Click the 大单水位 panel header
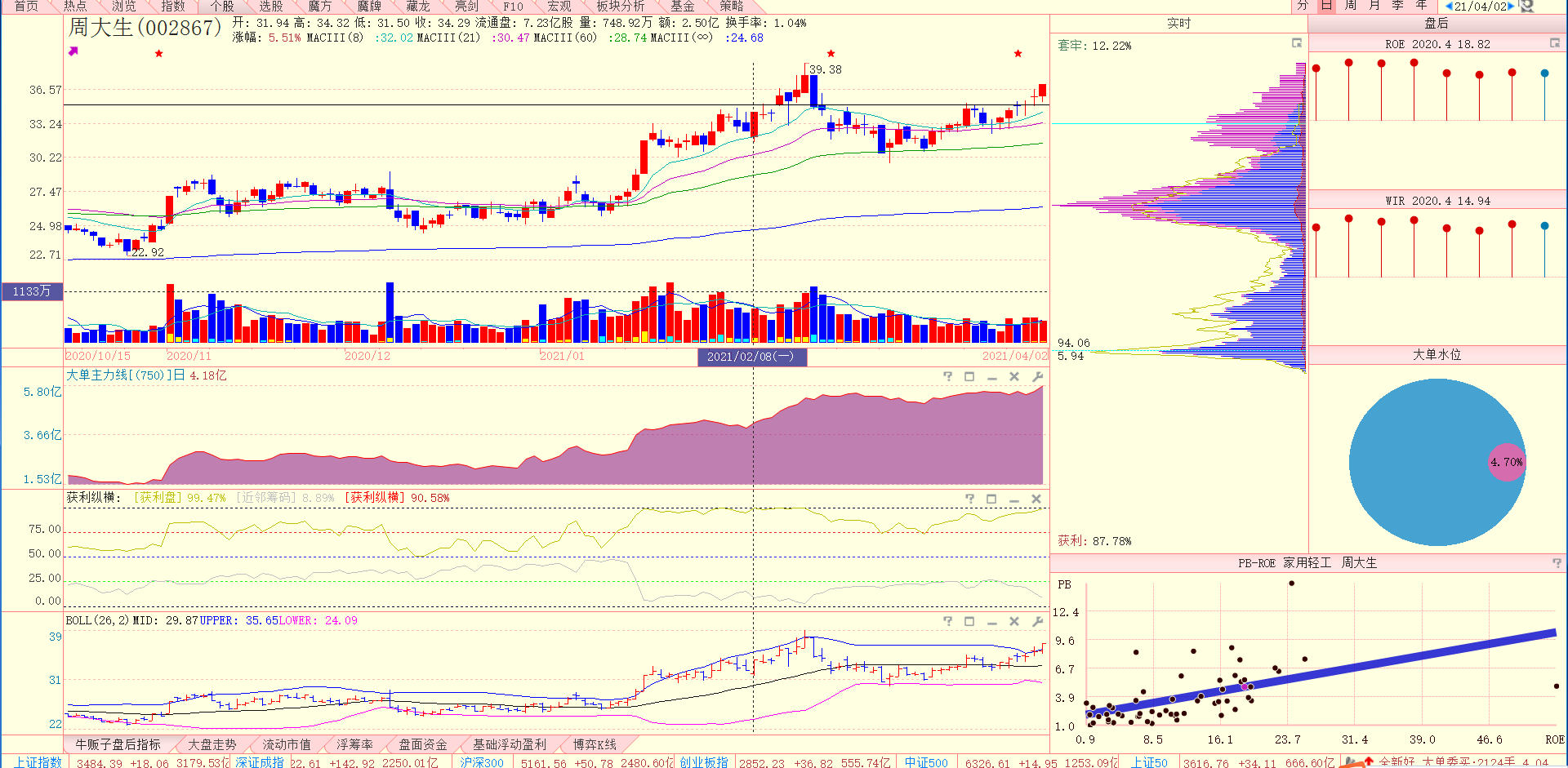Image resolution: width=1568 pixels, height=768 pixels. (1437, 355)
